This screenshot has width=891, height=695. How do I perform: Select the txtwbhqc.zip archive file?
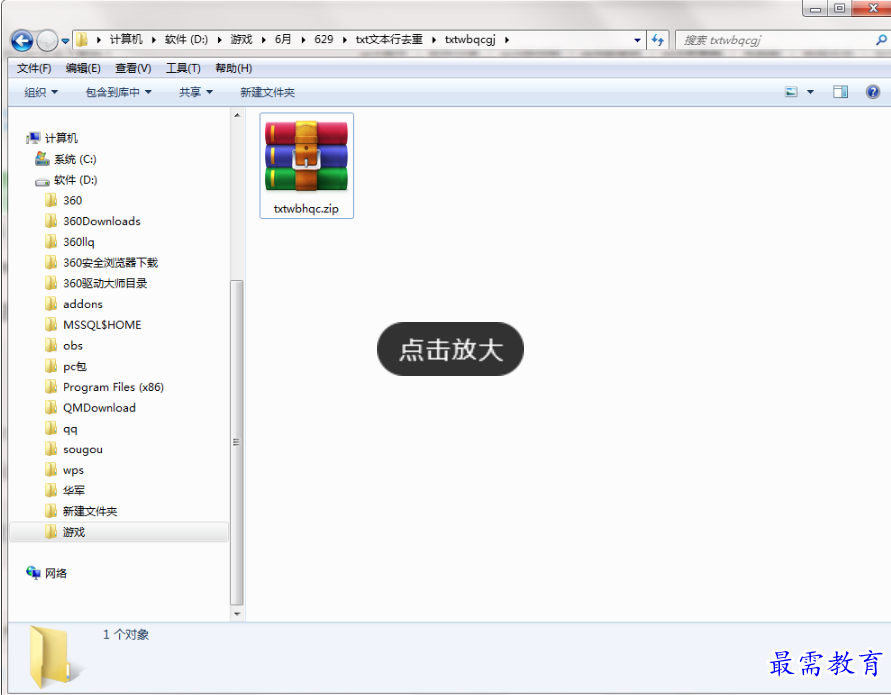(x=306, y=165)
